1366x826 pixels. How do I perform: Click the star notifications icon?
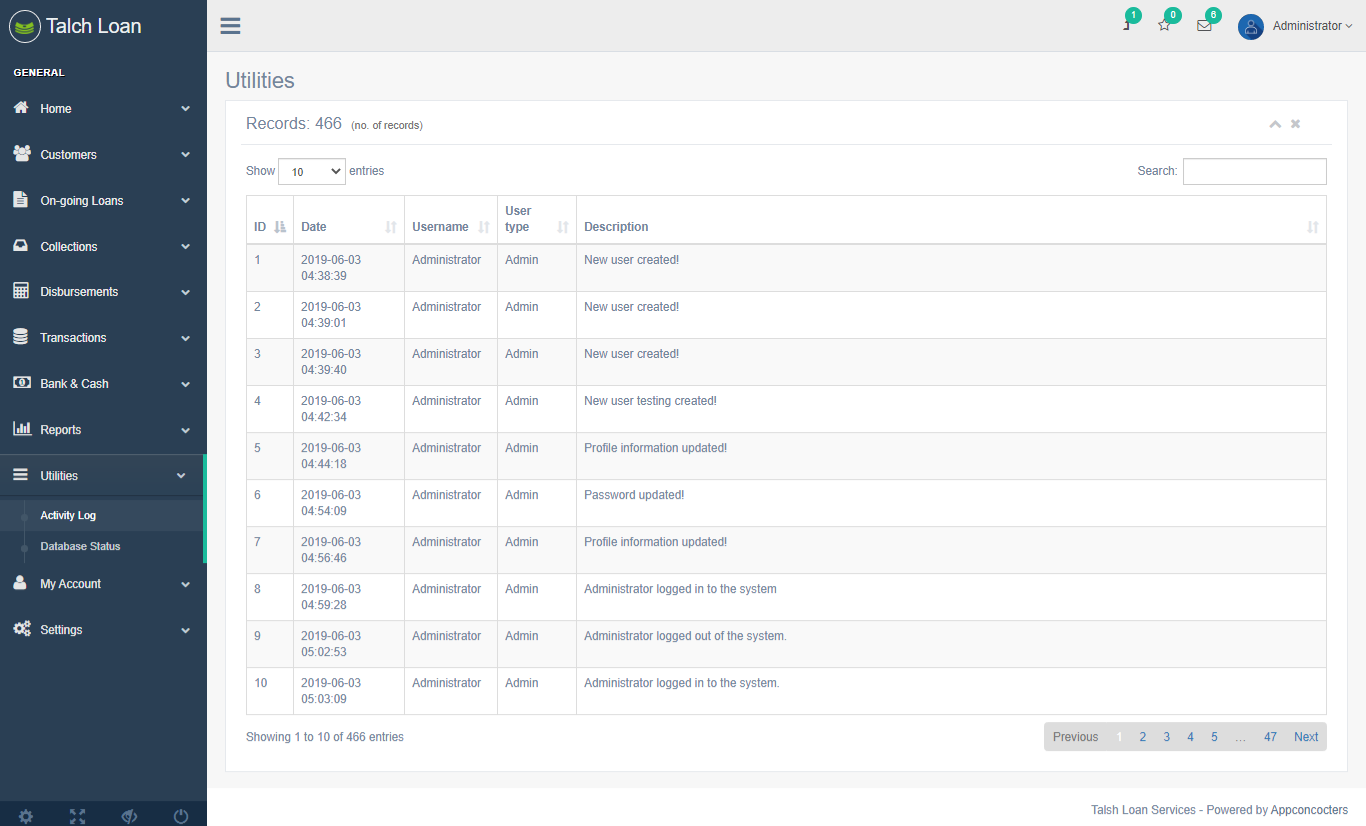pos(1164,26)
